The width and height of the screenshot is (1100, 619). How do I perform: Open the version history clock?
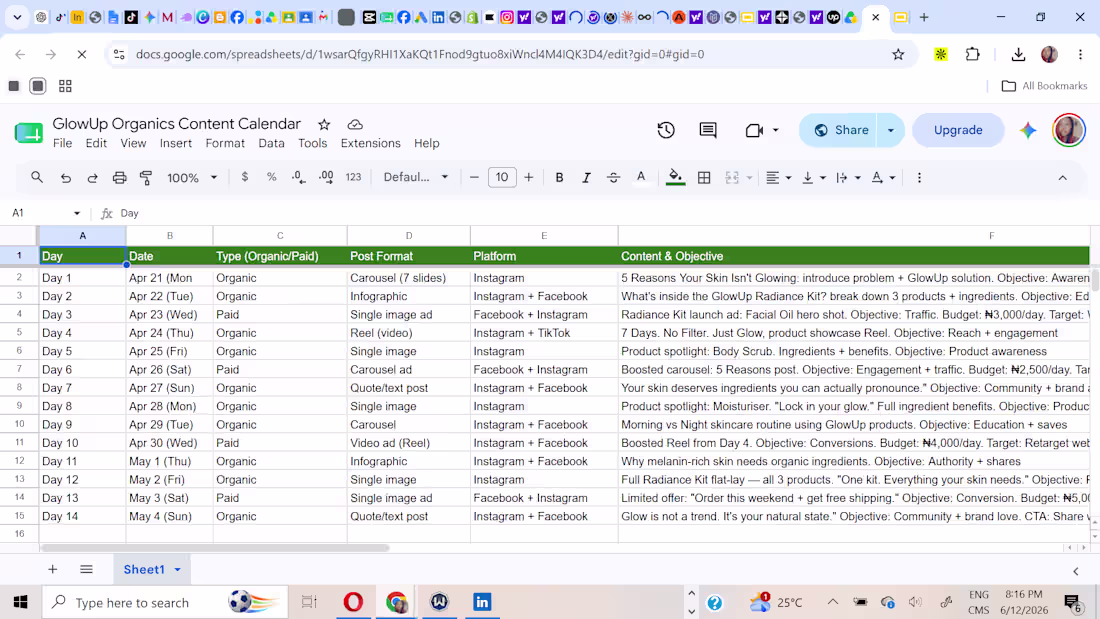tap(666, 130)
